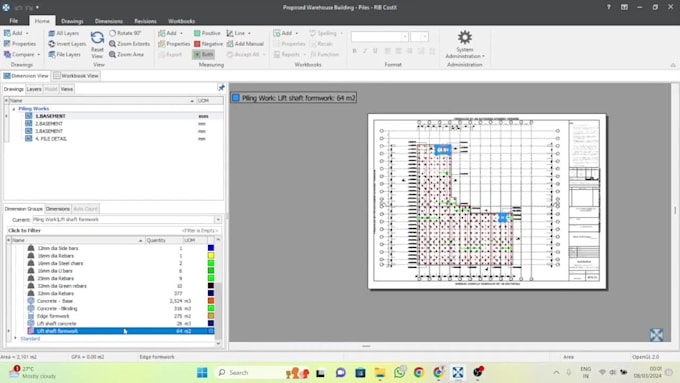Collapse the Piling Works tree node
Viewport: 680px width, 383px height.
(x=14, y=109)
